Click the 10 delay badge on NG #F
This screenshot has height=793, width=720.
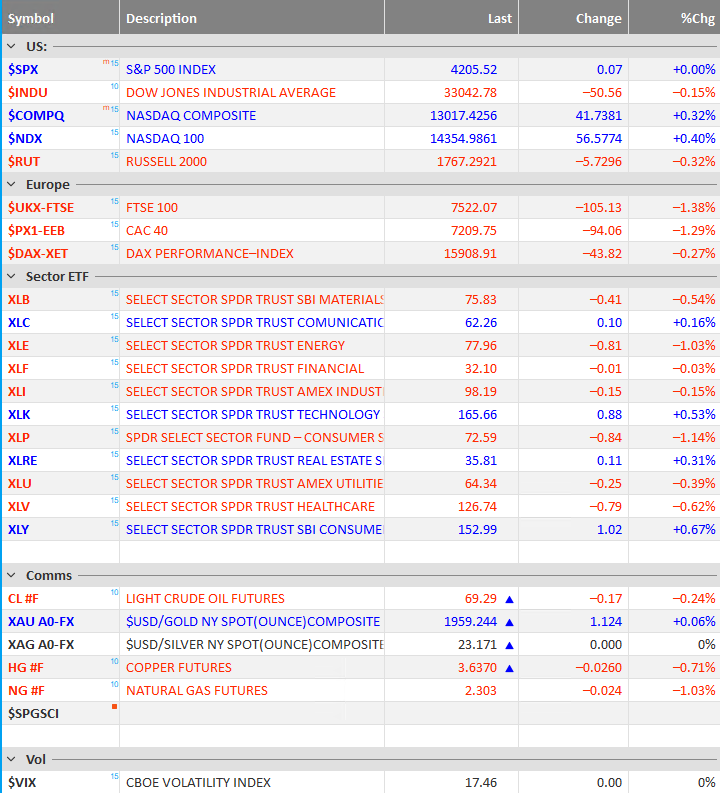[114, 684]
